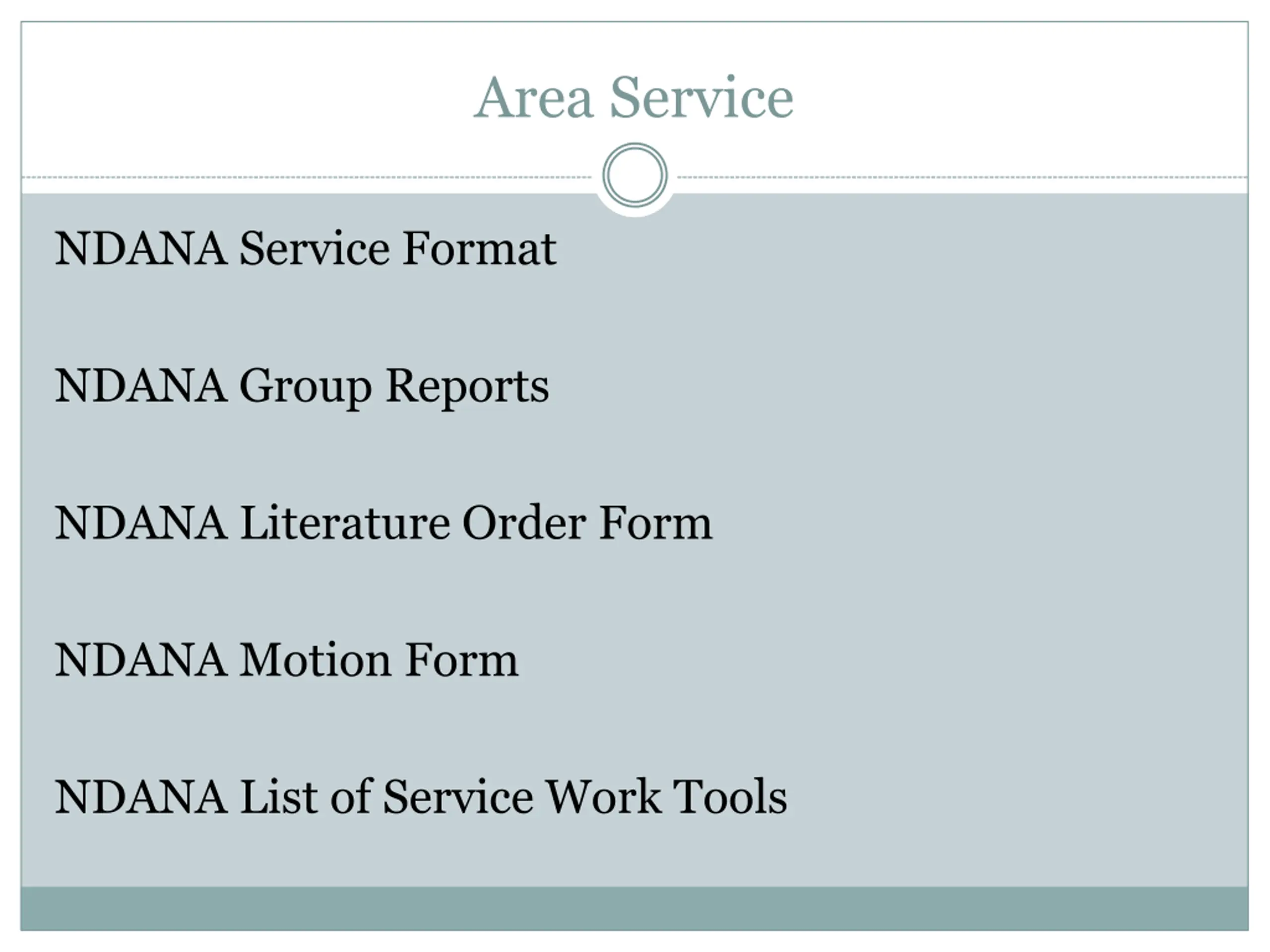Click the dashed divider right of the circle
This screenshot has width=1270, height=952.
click(x=963, y=178)
